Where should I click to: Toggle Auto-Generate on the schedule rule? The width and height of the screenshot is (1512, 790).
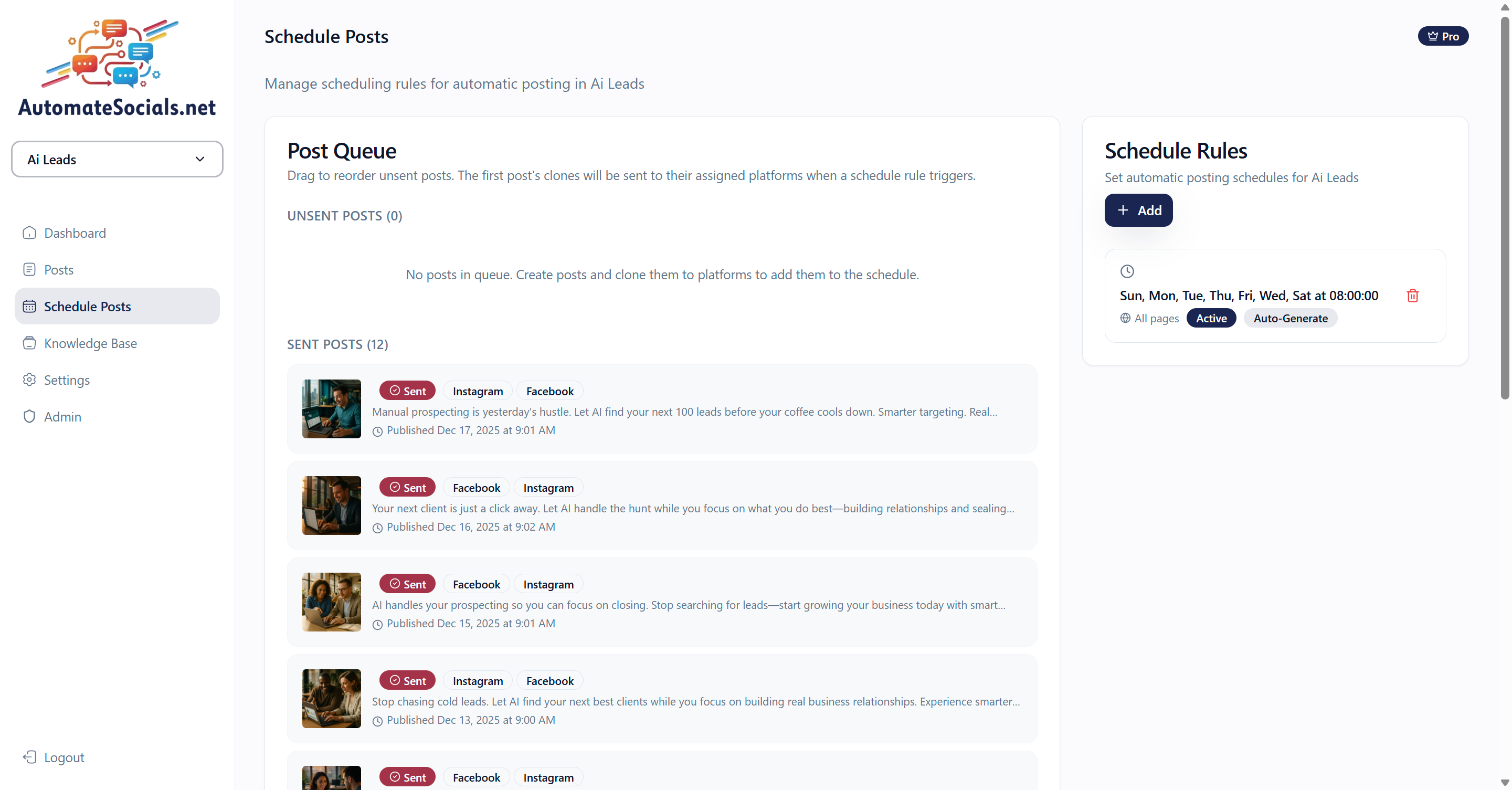tap(1290, 318)
